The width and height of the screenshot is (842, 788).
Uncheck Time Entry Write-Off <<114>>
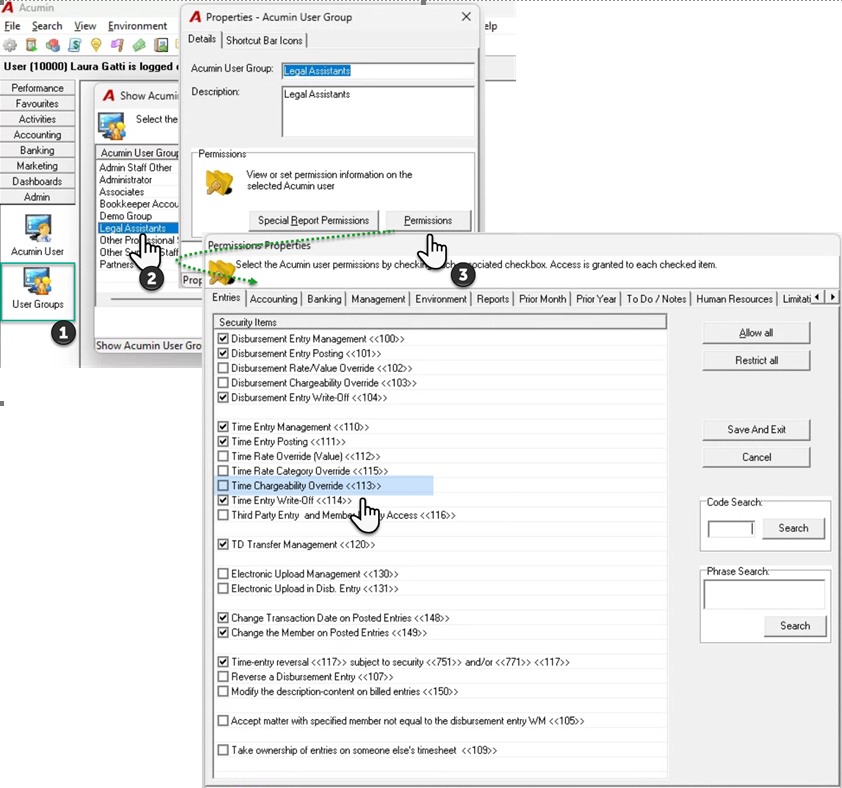tap(223, 501)
